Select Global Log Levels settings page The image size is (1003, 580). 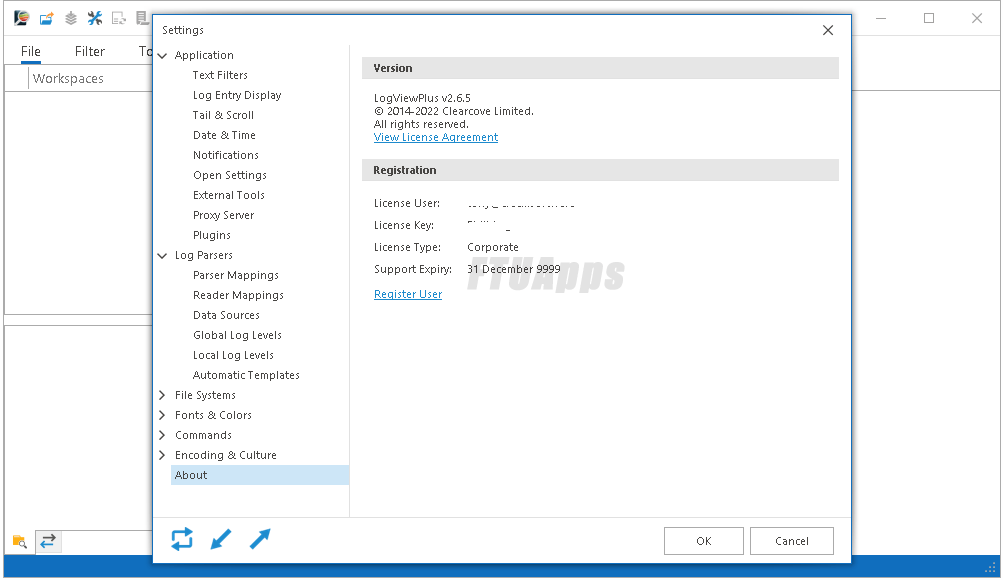[x=237, y=335]
